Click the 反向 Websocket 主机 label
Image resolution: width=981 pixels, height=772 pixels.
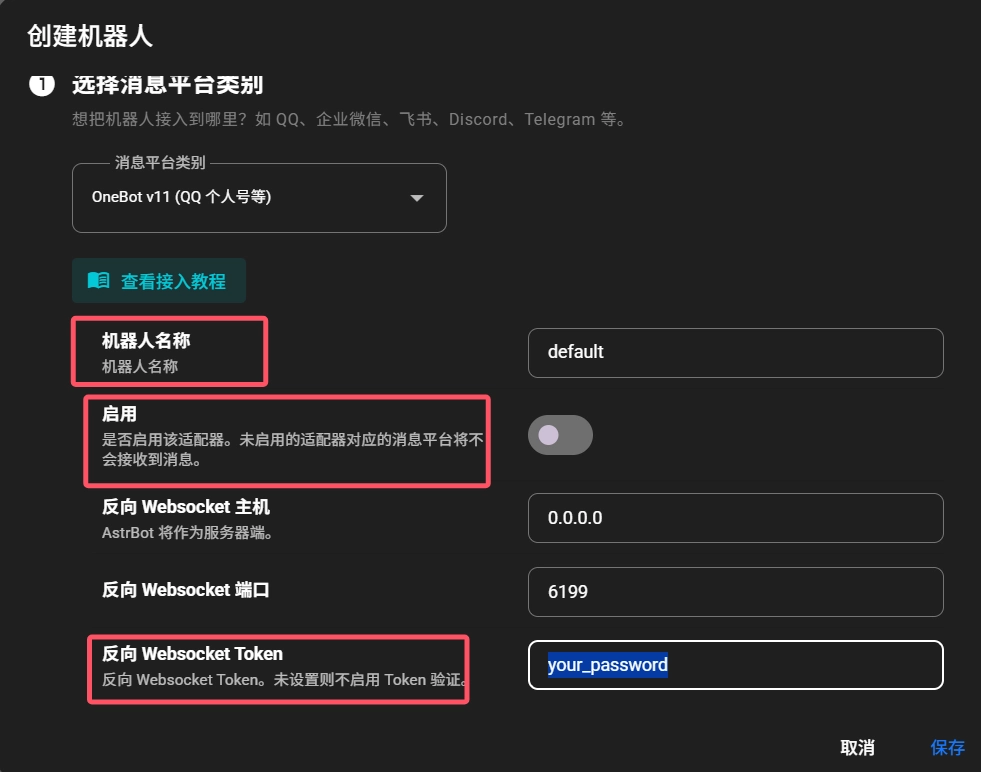[186, 507]
